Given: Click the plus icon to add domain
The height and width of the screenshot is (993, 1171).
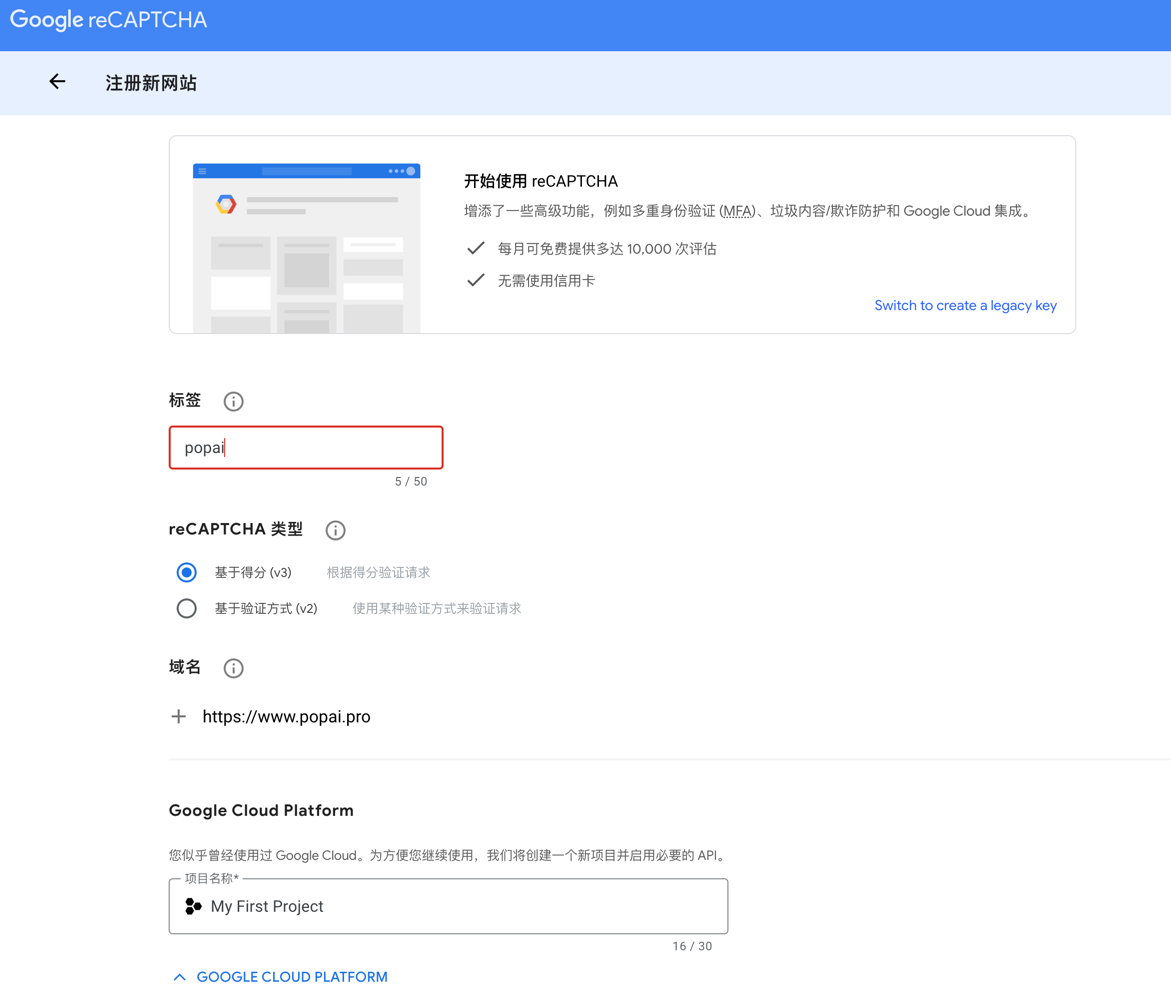Looking at the screenshot, I should pos(178,716).
